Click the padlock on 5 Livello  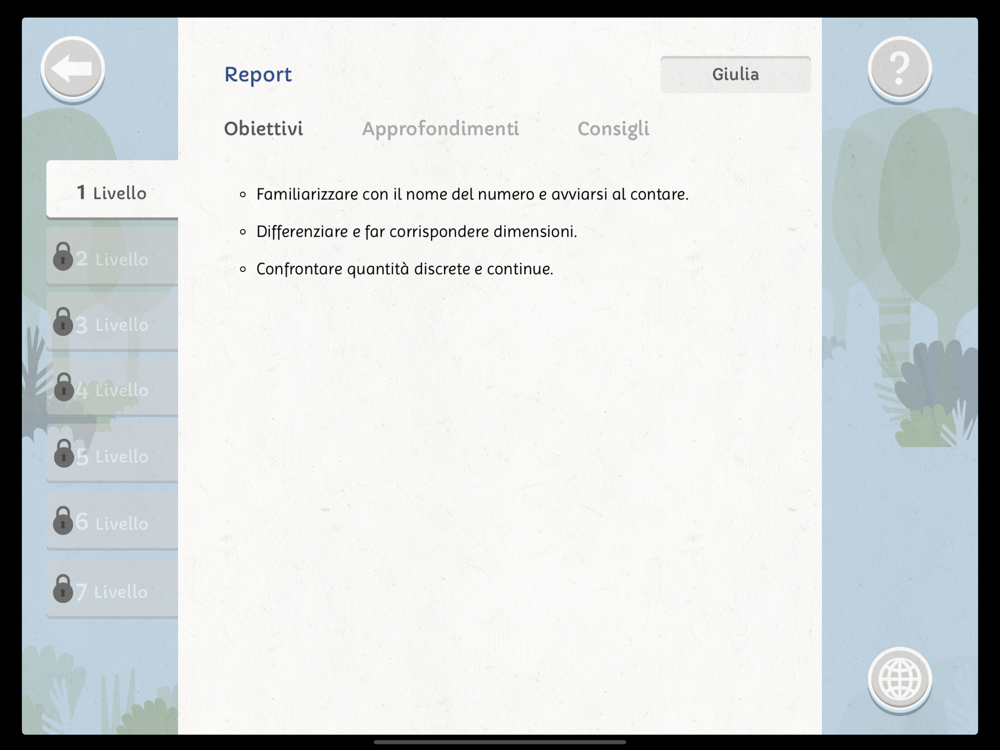click(x=63, y=453)
